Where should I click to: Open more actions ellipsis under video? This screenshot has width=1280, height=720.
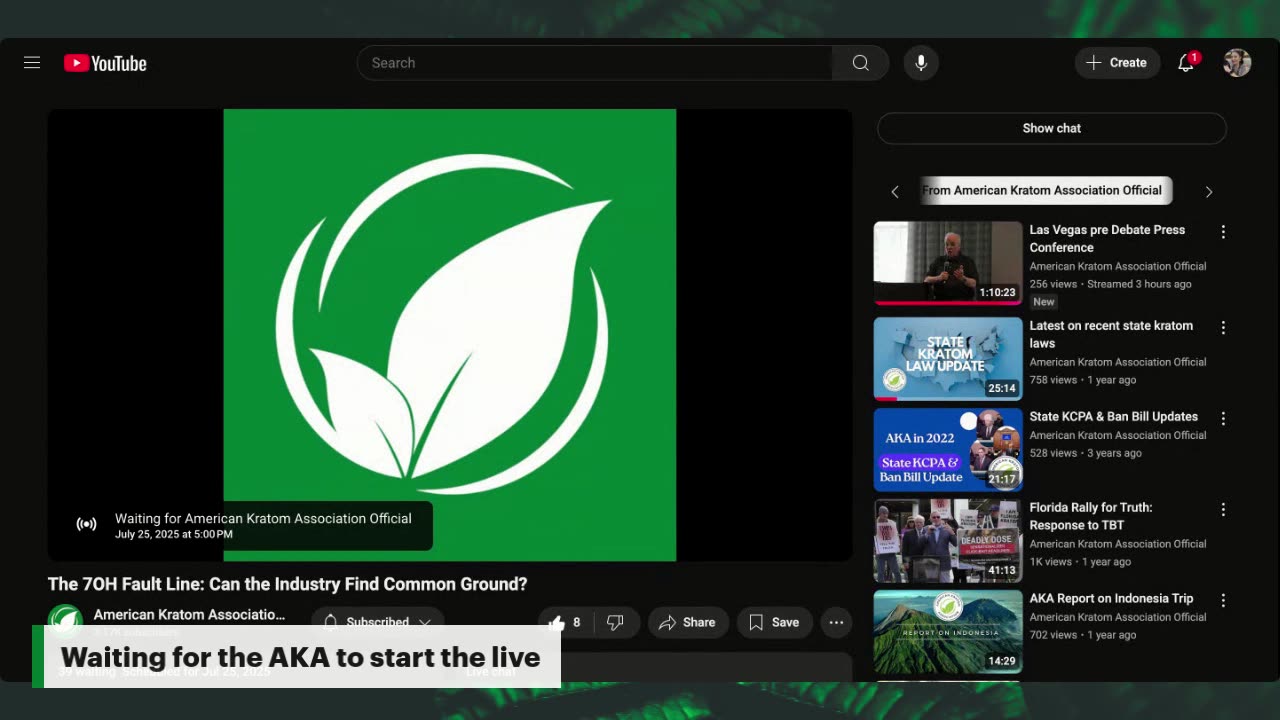click(836, 622)
